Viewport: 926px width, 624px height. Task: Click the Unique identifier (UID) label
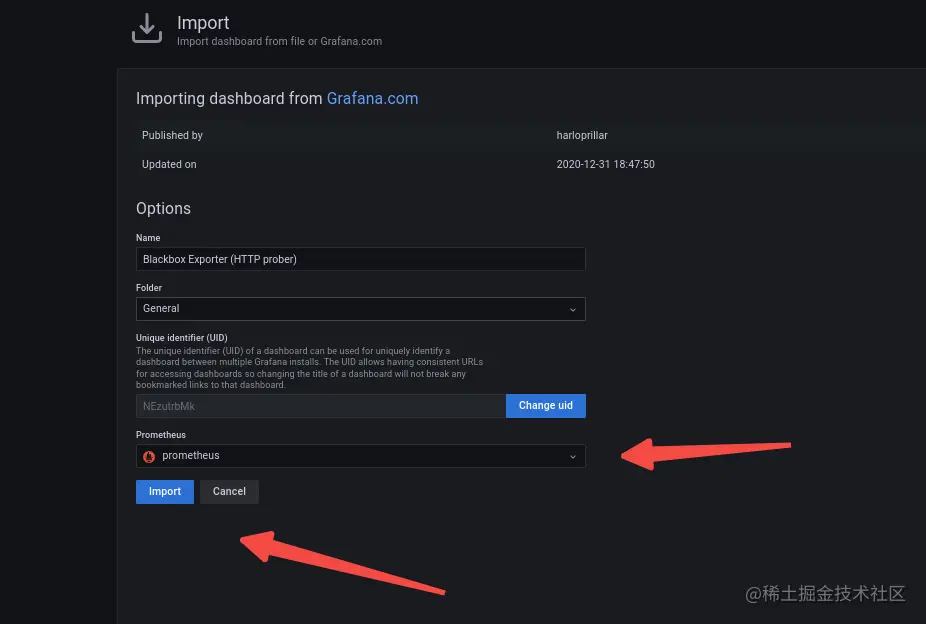pyautogui.click(x=181, y=338)
